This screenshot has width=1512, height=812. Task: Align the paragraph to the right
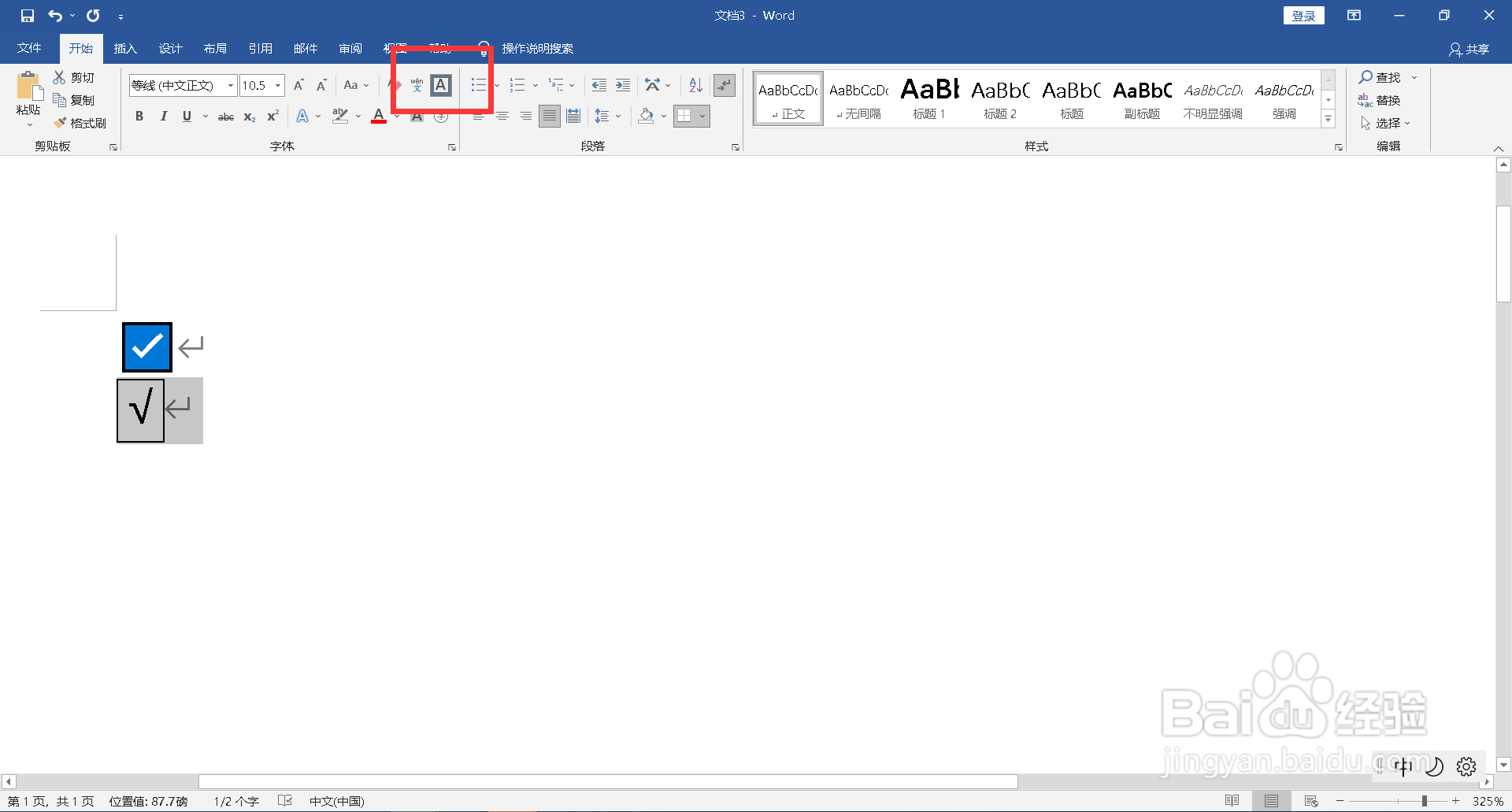tap(526, 117)
